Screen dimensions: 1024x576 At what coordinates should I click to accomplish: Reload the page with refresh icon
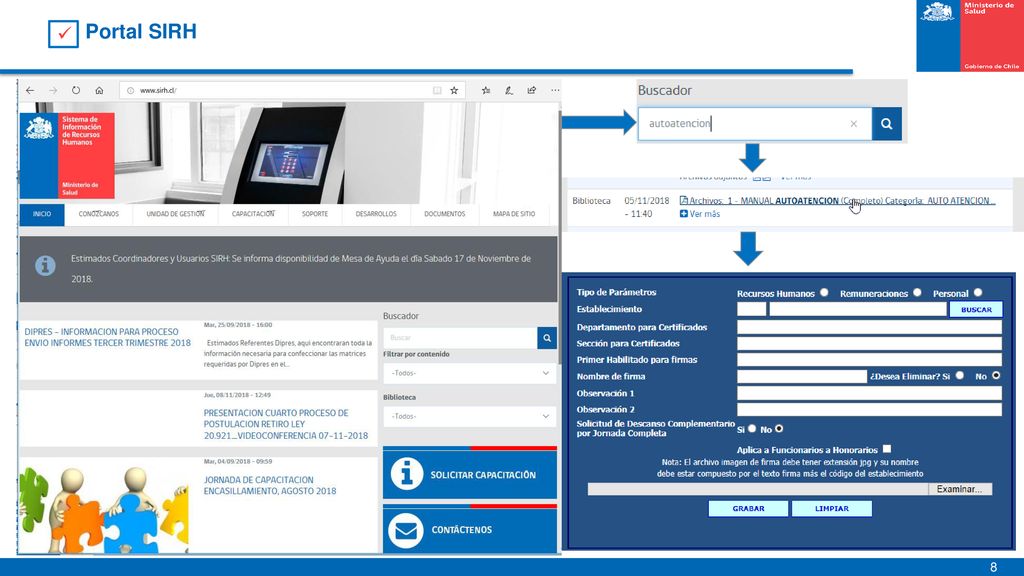click(76, 90)
